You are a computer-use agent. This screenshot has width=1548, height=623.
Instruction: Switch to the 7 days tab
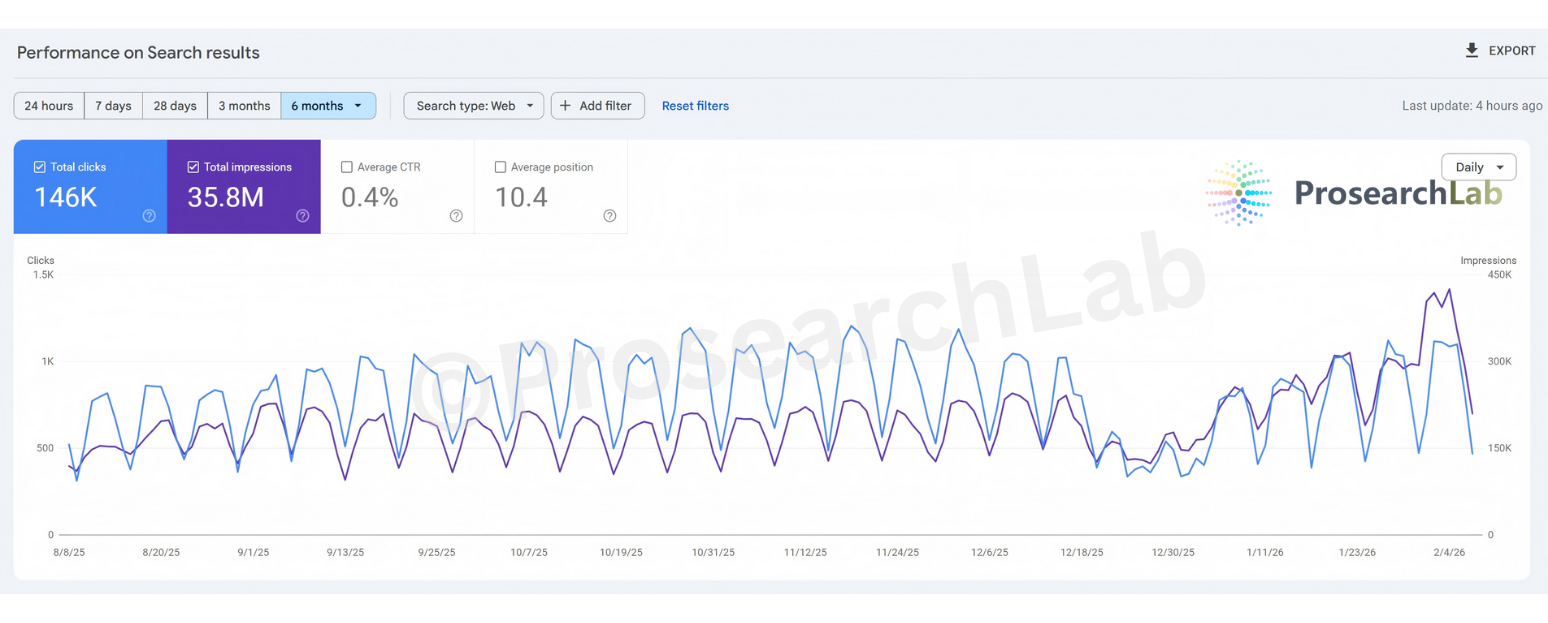click(x=113, y=105)
